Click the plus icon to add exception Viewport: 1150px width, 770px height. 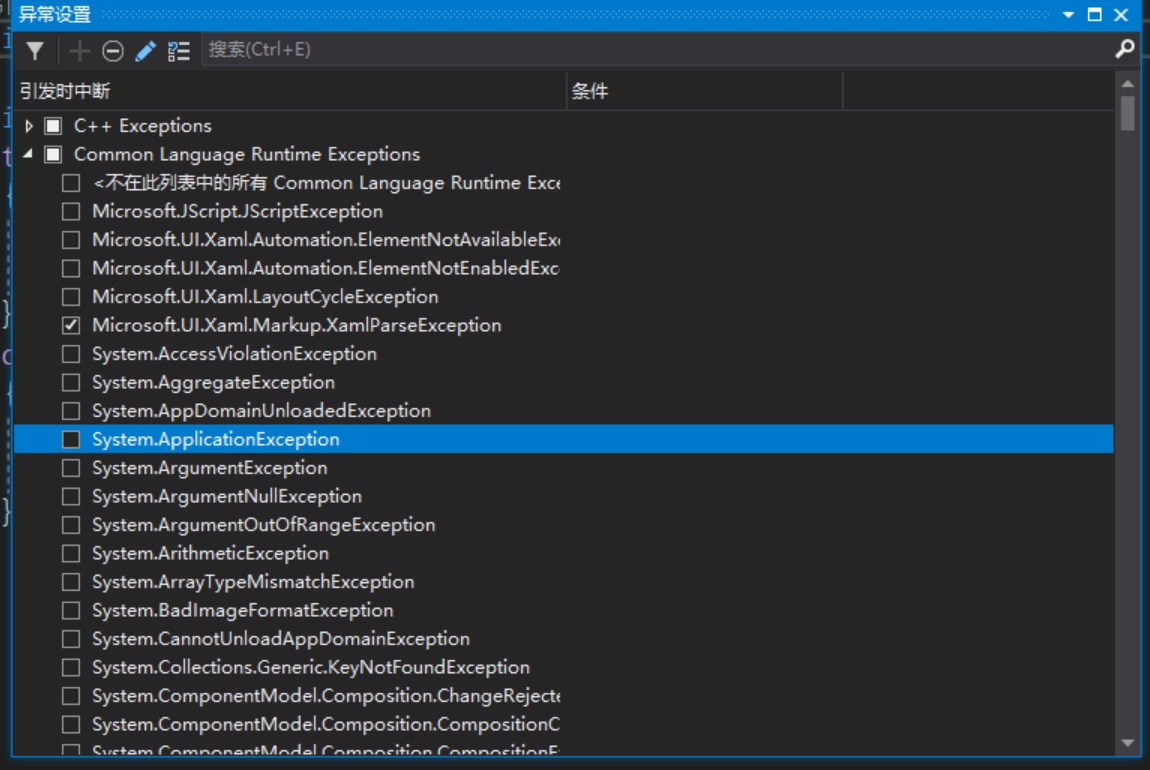pos(80,50)
